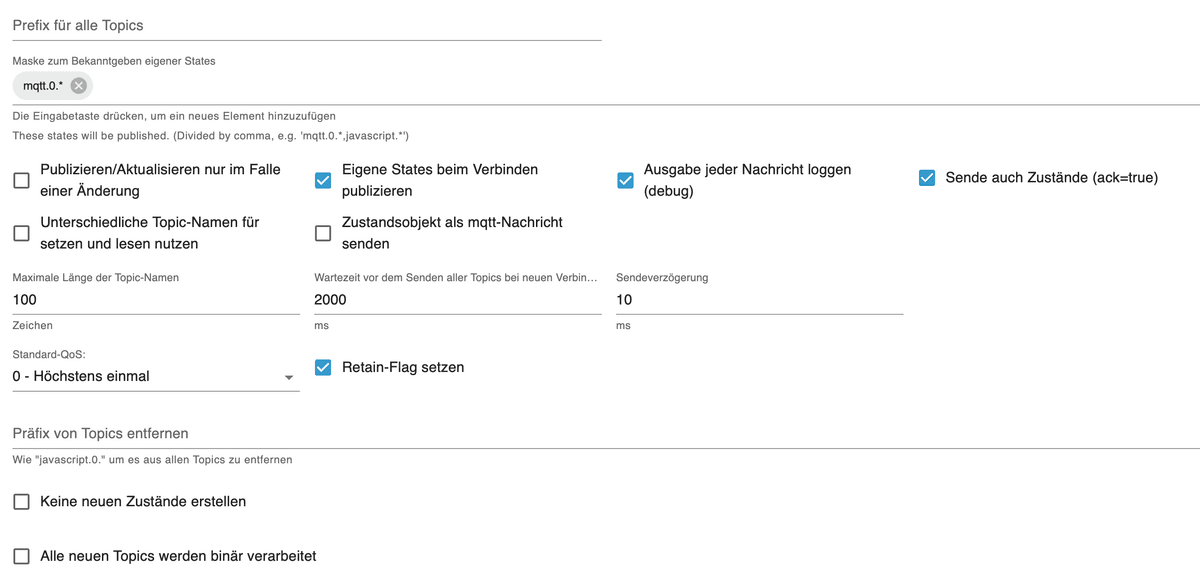Check Zustandsobjekt als mqtt-Nachricht senden
The width and height of the screenshot is (1200, 574).
point(323,233)
